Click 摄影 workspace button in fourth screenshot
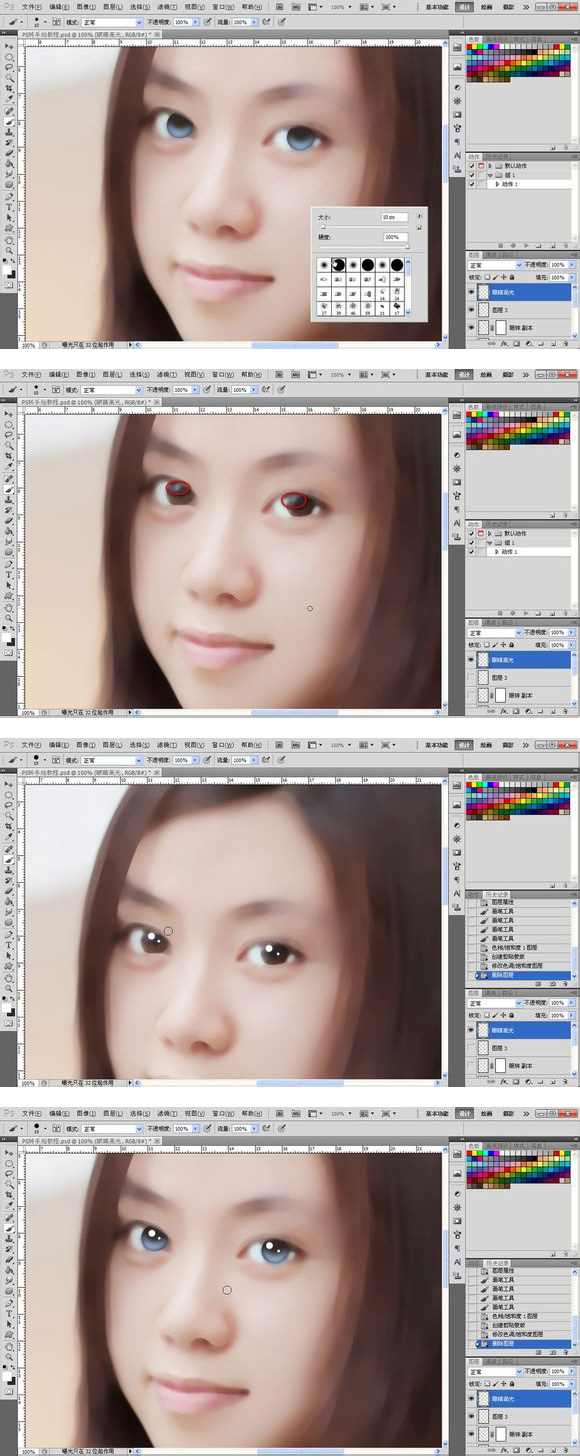580x1456 pixels. point(508,1112)
